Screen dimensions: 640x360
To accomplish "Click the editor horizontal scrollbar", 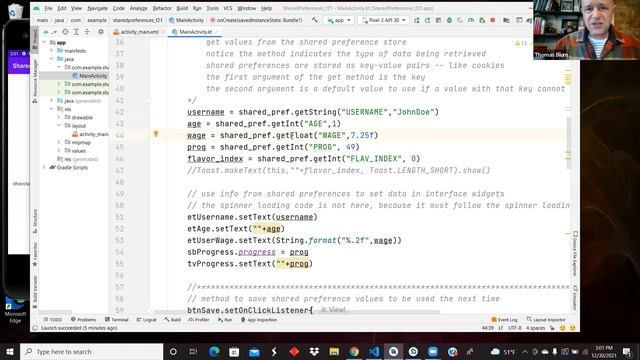I will [x=297, y=312].
